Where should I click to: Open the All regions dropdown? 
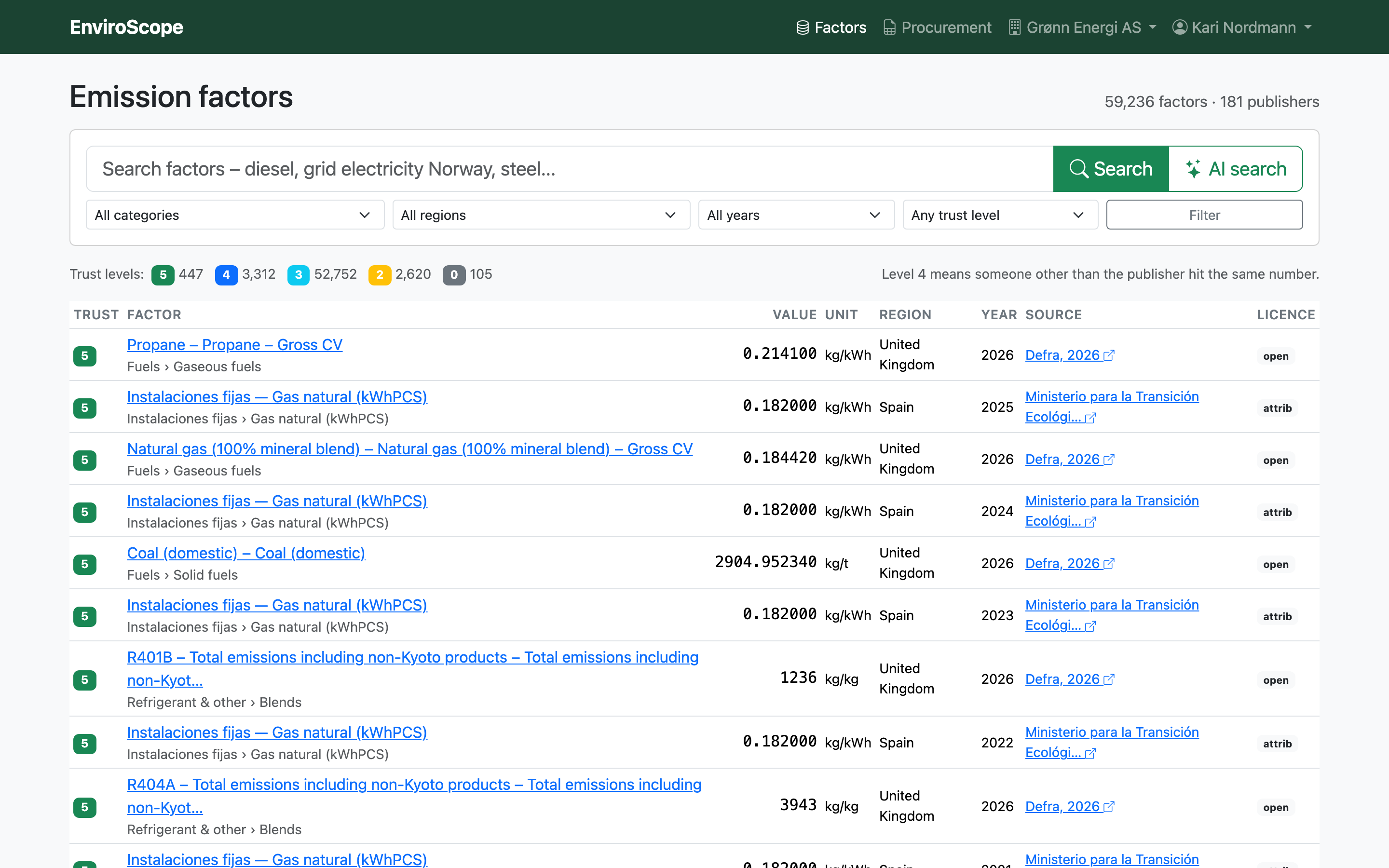click(x=541, y=215)
